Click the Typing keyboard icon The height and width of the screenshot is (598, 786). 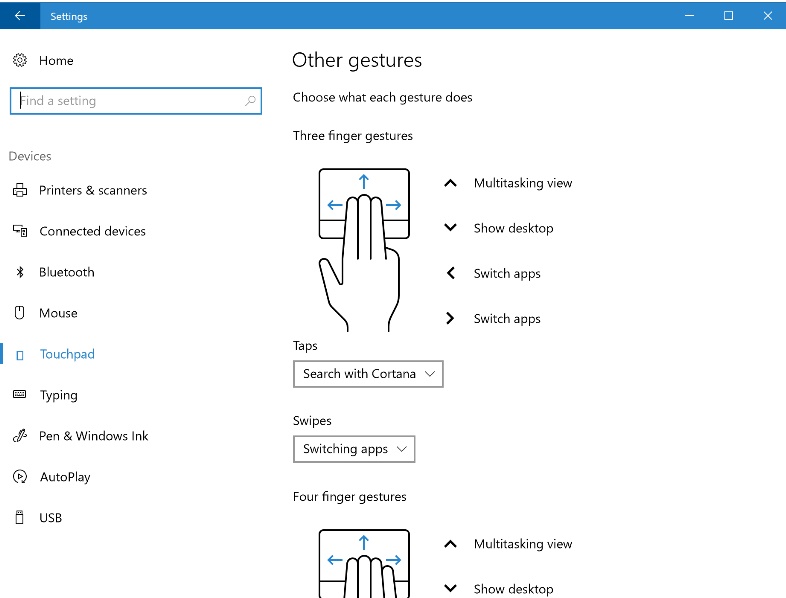(x=20, y=395)
